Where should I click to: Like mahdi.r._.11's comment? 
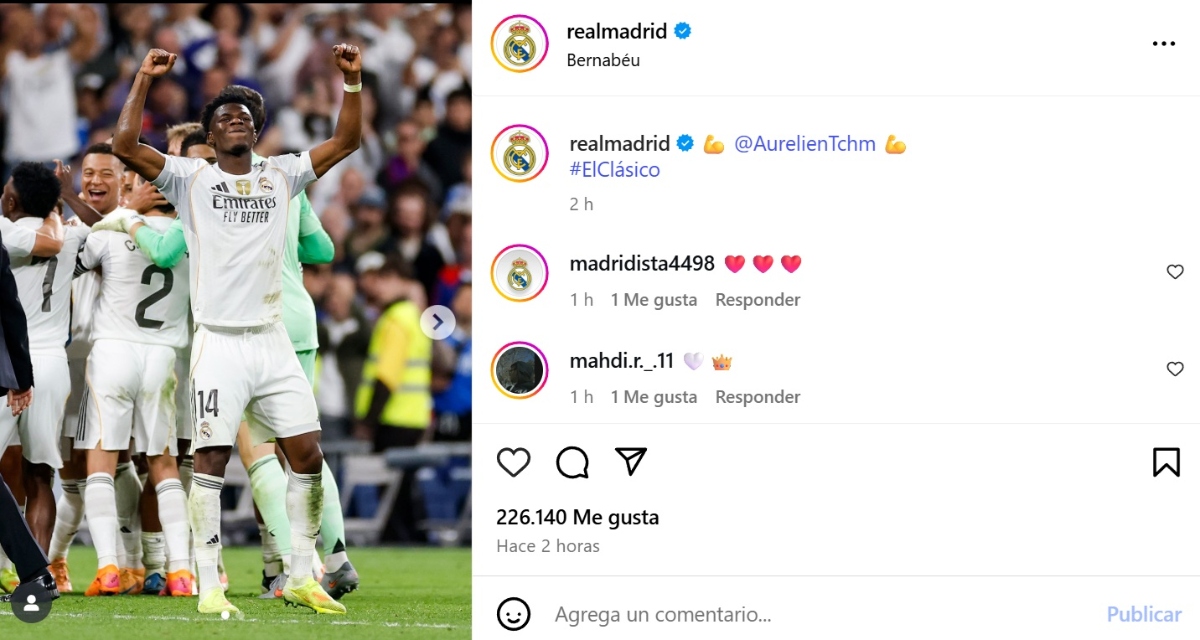point(1175,369)
